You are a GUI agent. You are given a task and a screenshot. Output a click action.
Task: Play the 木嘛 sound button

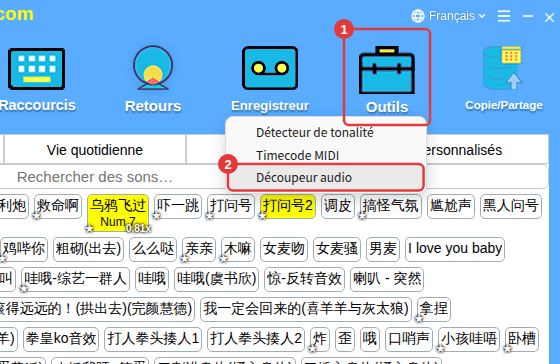(238, 249)
